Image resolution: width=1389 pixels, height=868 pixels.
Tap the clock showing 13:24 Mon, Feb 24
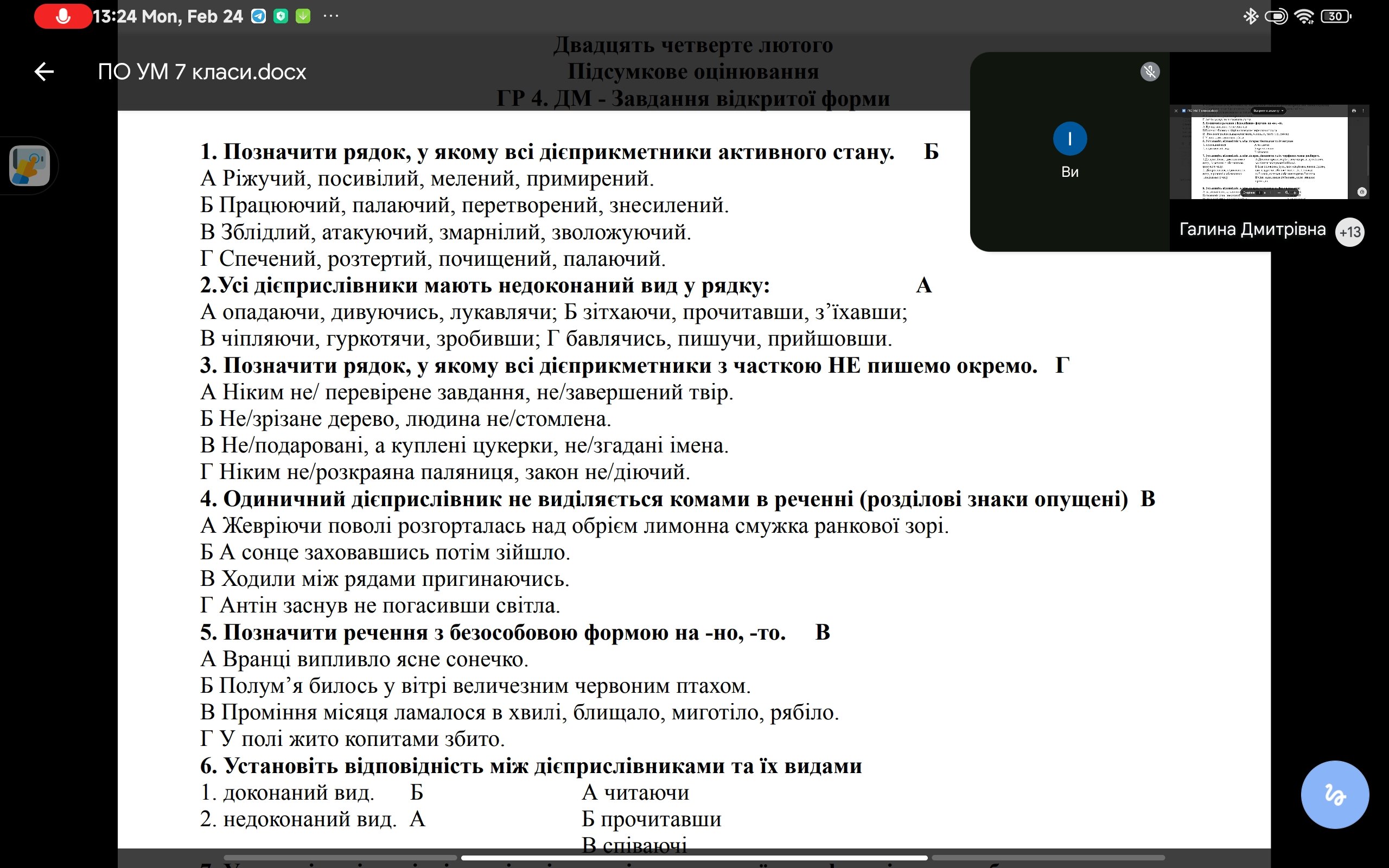tap(168, 16)
